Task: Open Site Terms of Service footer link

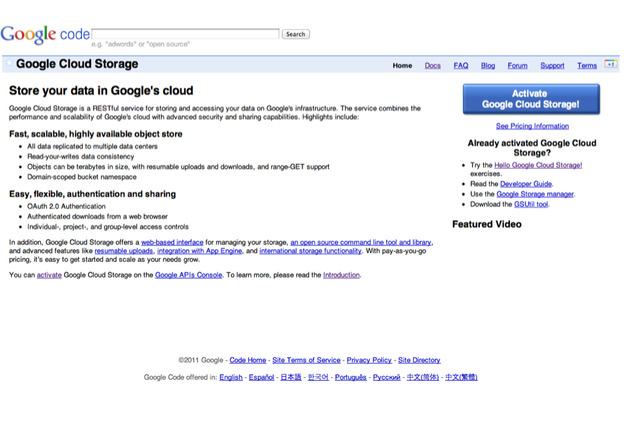Action: pyautogui.click(x=306, y=360)
